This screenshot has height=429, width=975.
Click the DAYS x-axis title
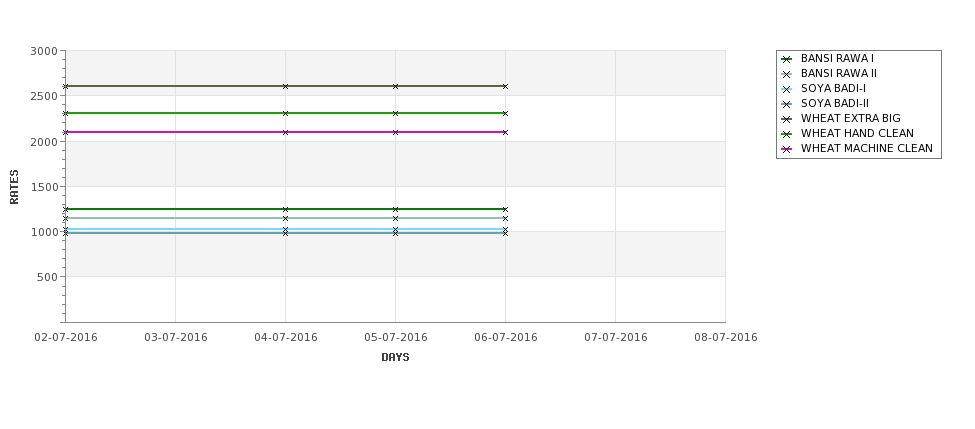[x=395, y=358]
